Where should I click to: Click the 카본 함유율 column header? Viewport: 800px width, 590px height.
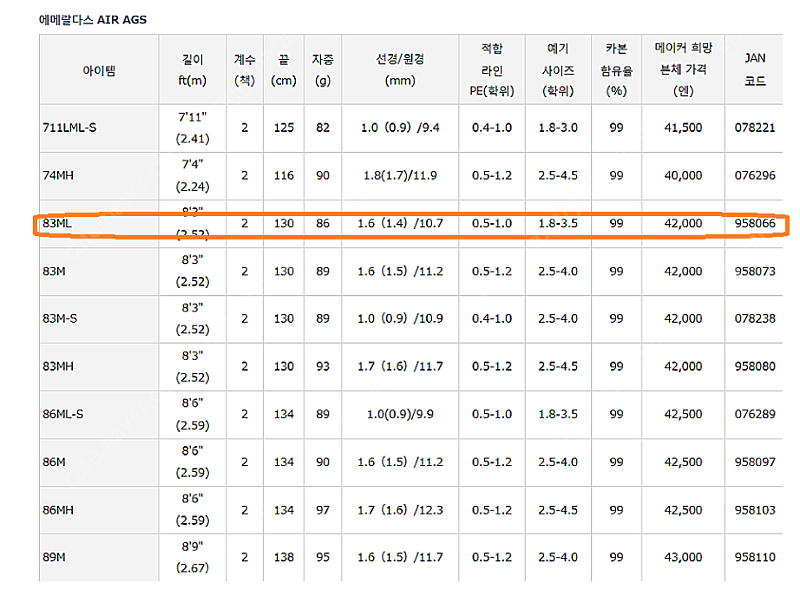pyautogui.click(x=616, y=69)
